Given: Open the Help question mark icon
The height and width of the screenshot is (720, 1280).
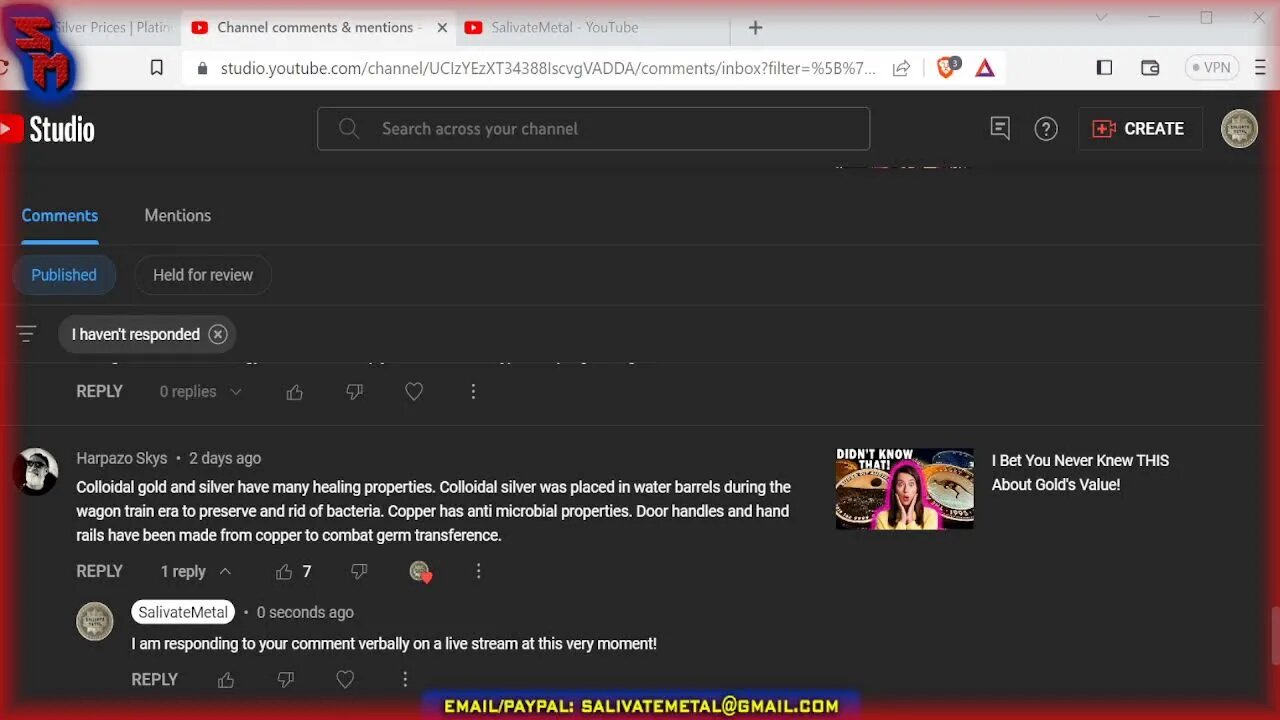Looking at the screenshot, I should [x=1046, y=128].
